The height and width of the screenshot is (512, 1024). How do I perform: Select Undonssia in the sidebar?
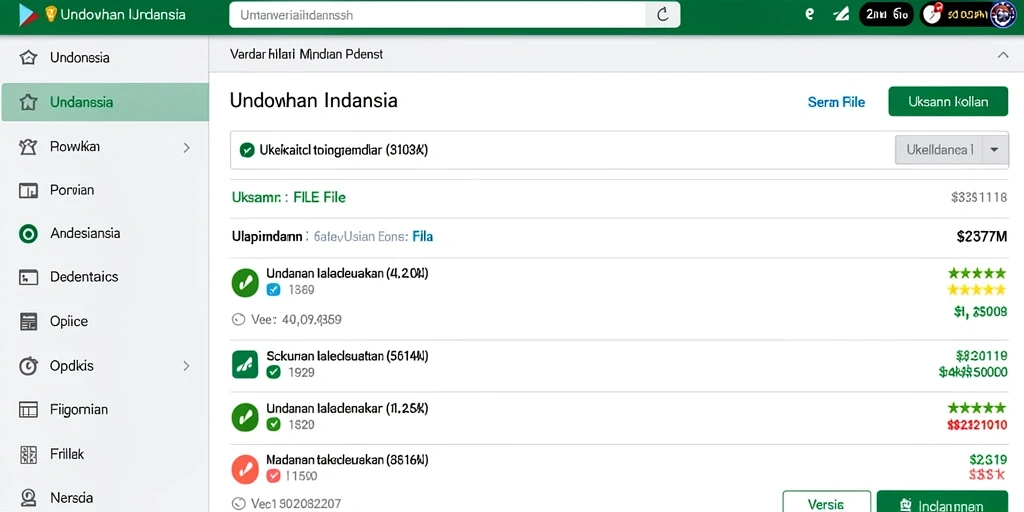coord(104,58)
